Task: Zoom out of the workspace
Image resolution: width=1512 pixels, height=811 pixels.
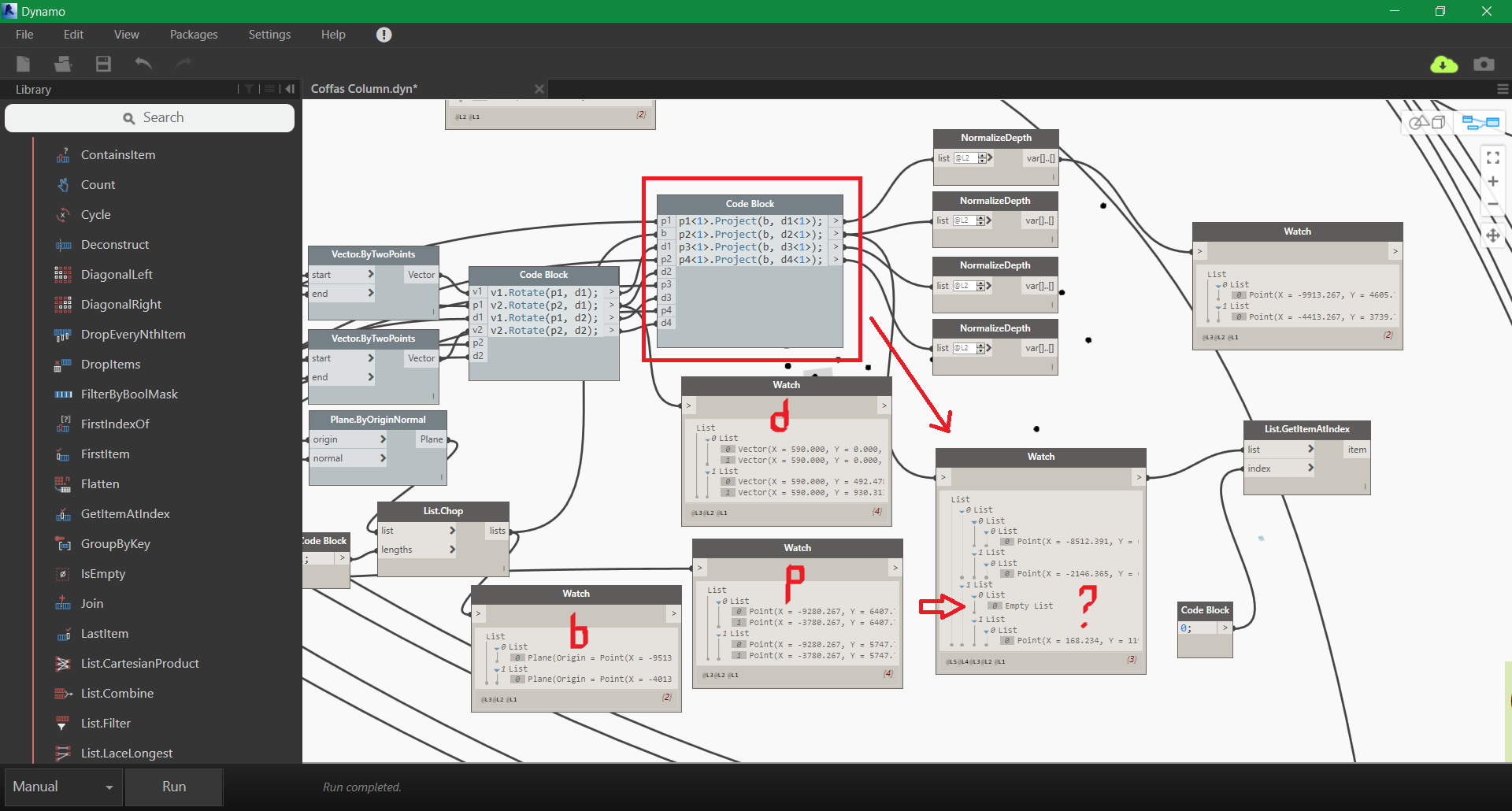Action: point(1492,205)
